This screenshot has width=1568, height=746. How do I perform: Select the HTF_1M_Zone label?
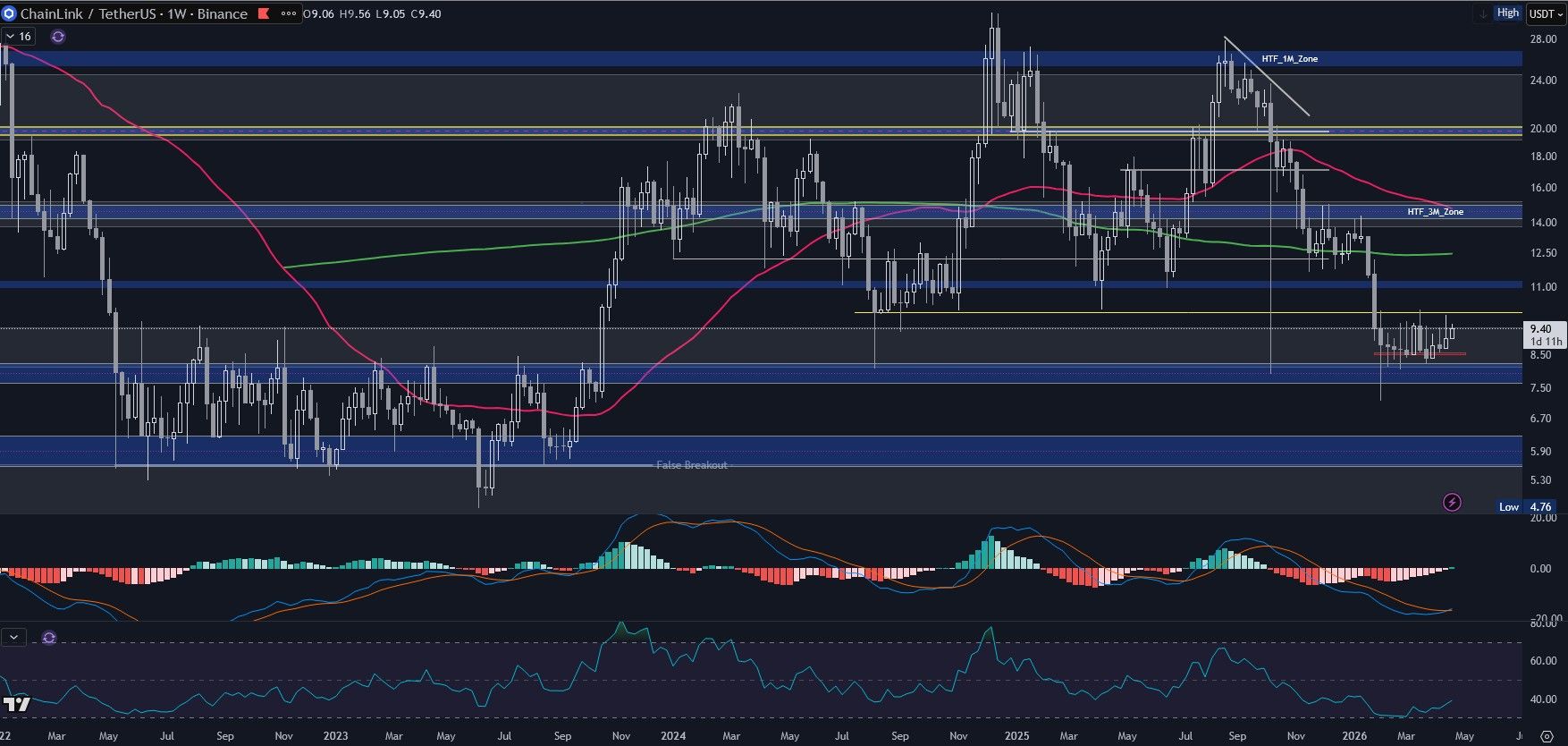point(1289,59)
